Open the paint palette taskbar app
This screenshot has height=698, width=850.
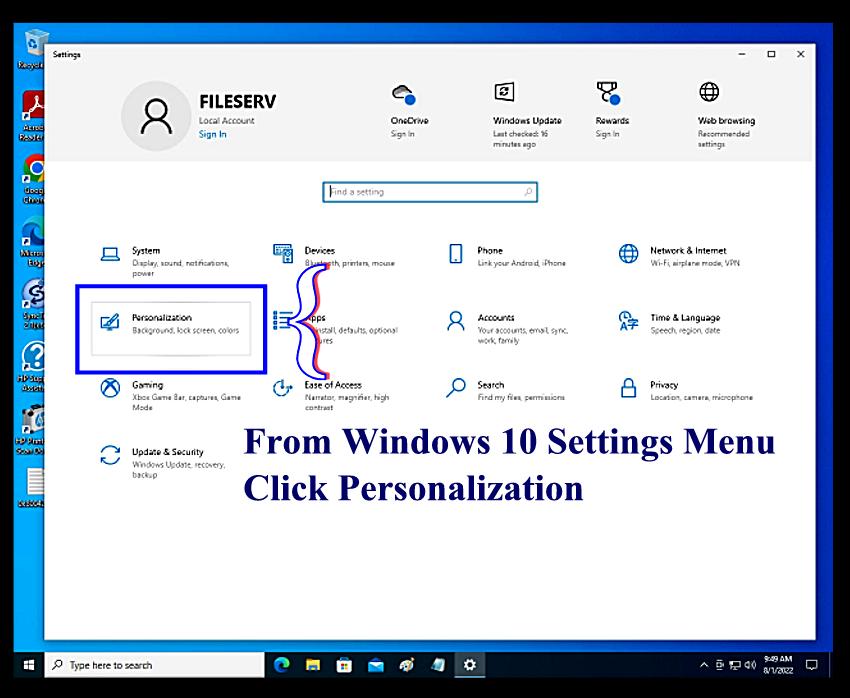coord(407,664)
